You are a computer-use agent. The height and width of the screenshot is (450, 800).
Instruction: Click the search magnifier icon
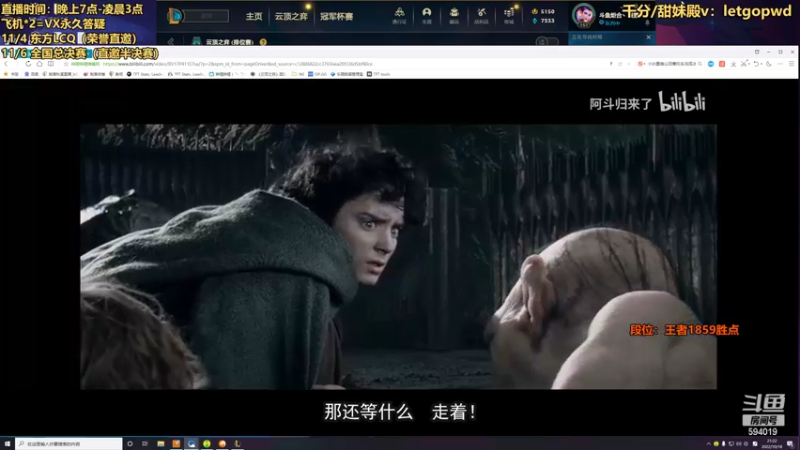(x=700, y=64)
